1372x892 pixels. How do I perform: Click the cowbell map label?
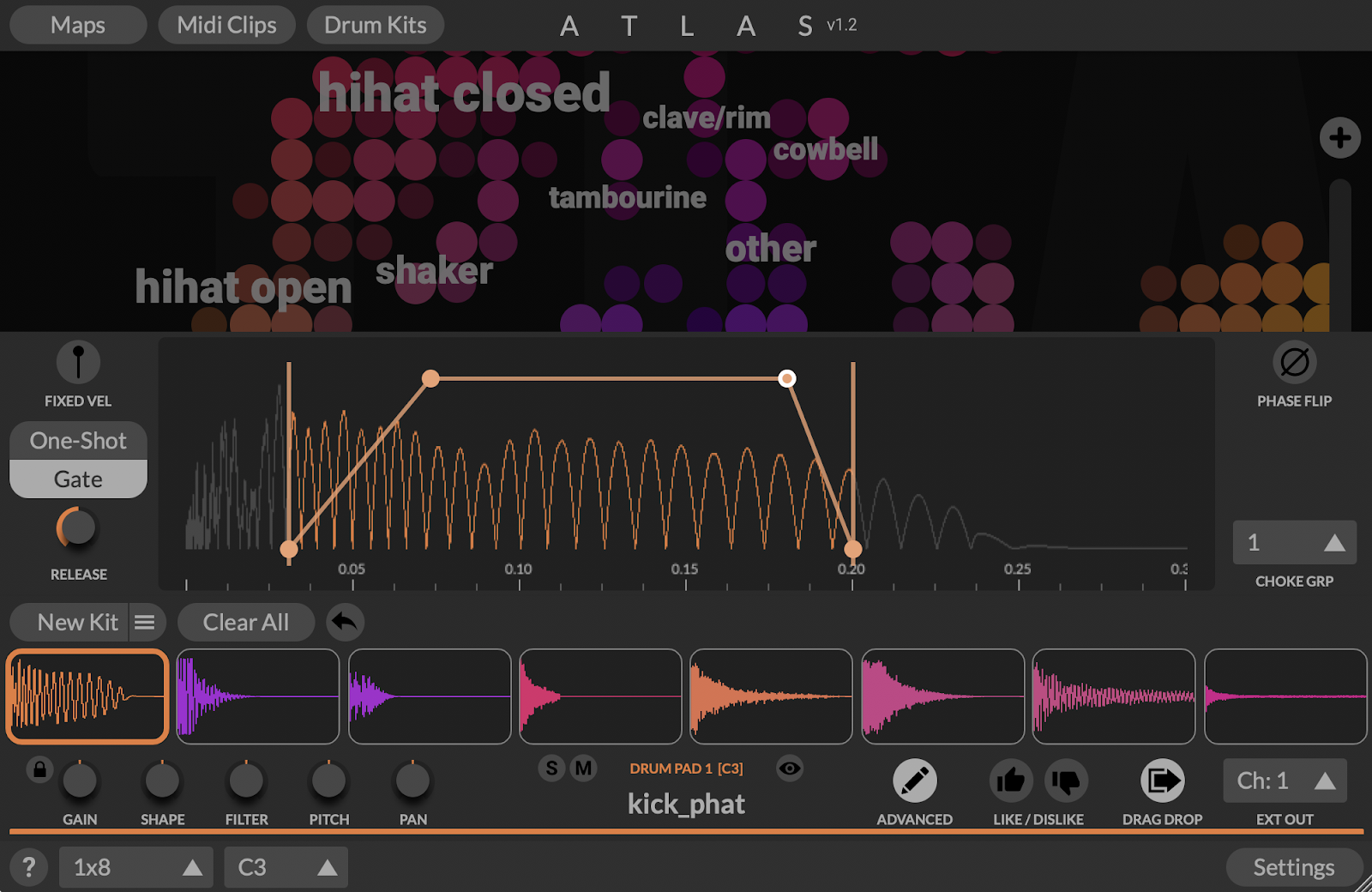pos(826,149)
